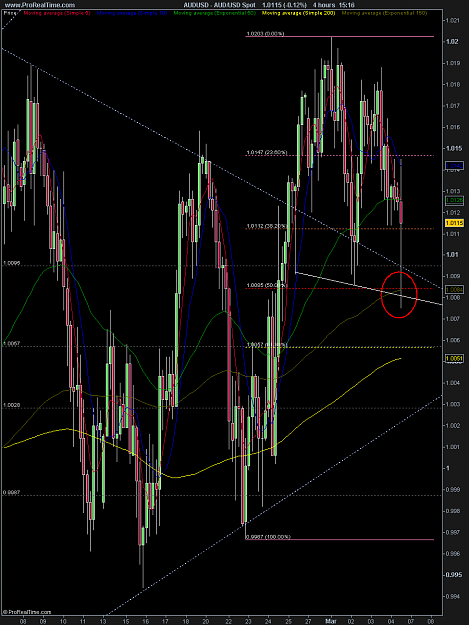Select Moving average (Simple 5) legend entry
Screen dimensions: 469x625
pyautogui.click(x=57, y=13)
